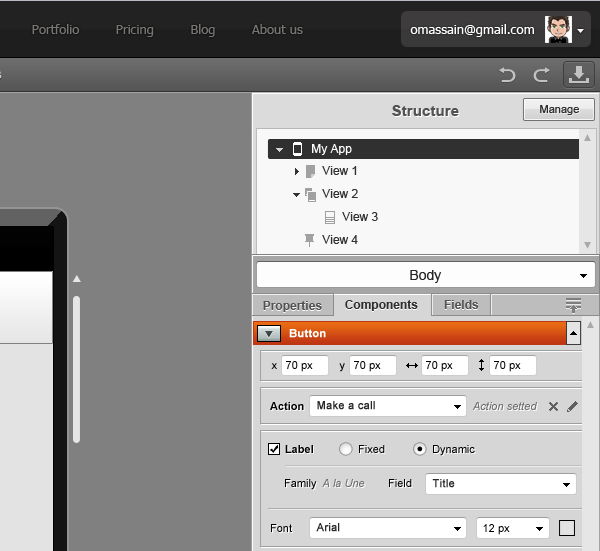Select View 2 in the structure tree
Image resolution: width=600 pixels, height=551 pixels.
340,194
